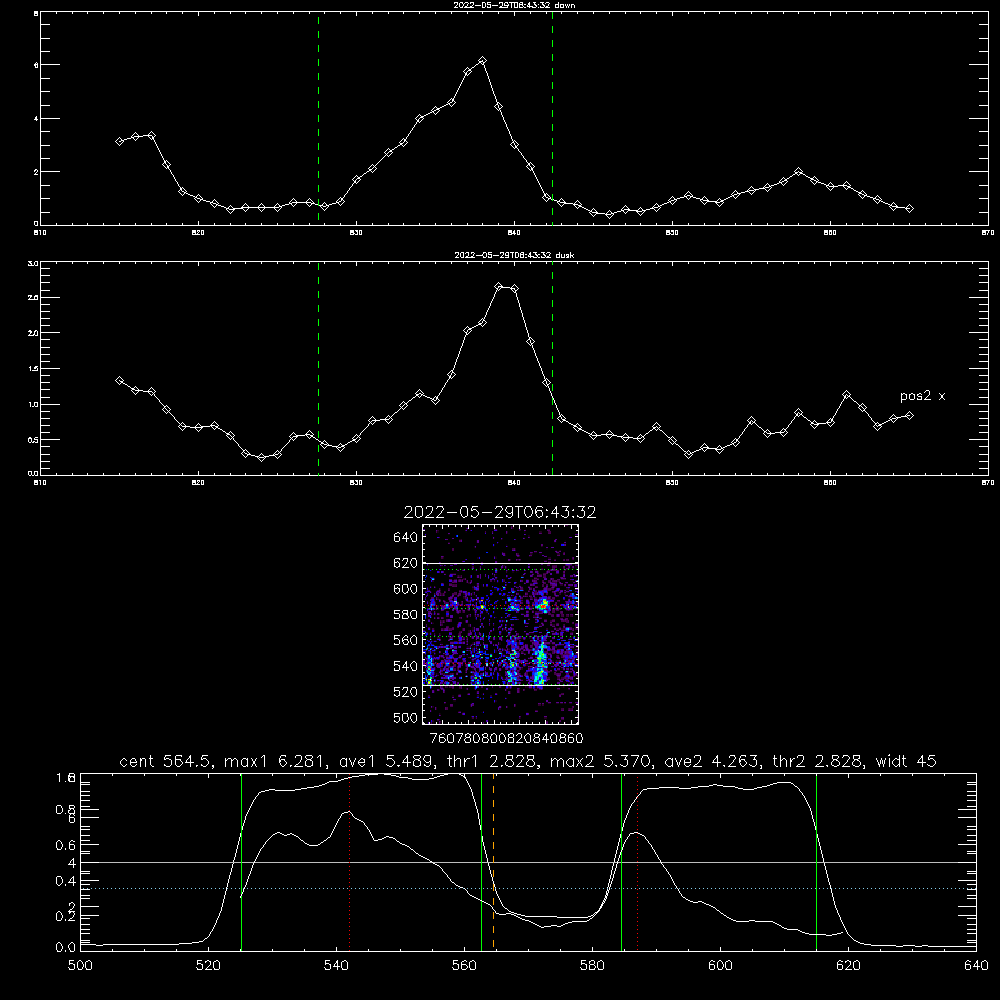
Task: Click the solid green line near 525
Action: coord(241,861)
